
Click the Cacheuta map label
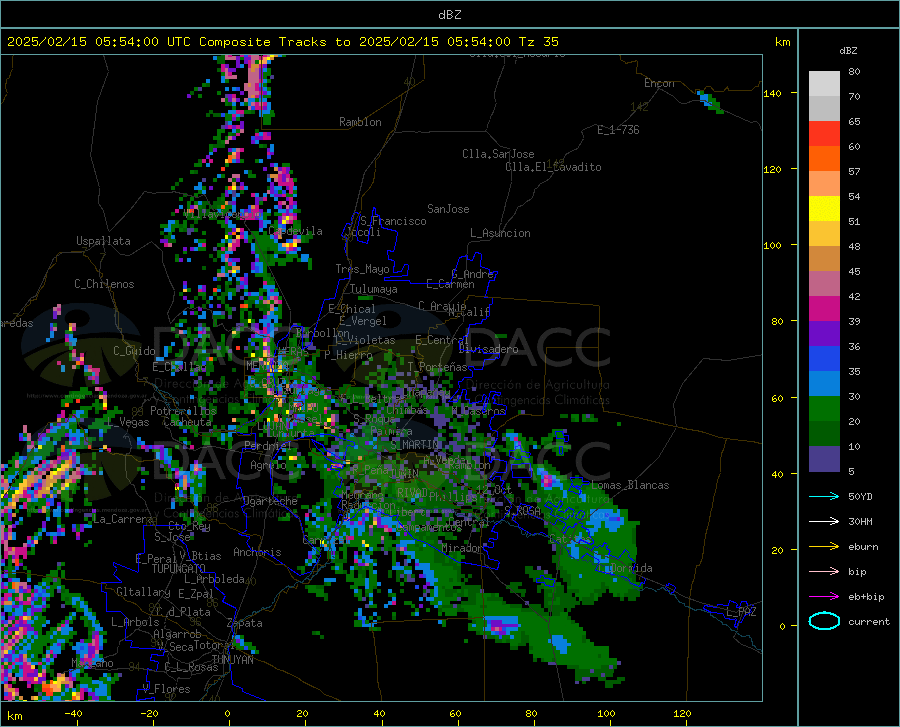[x=187, y=422]
